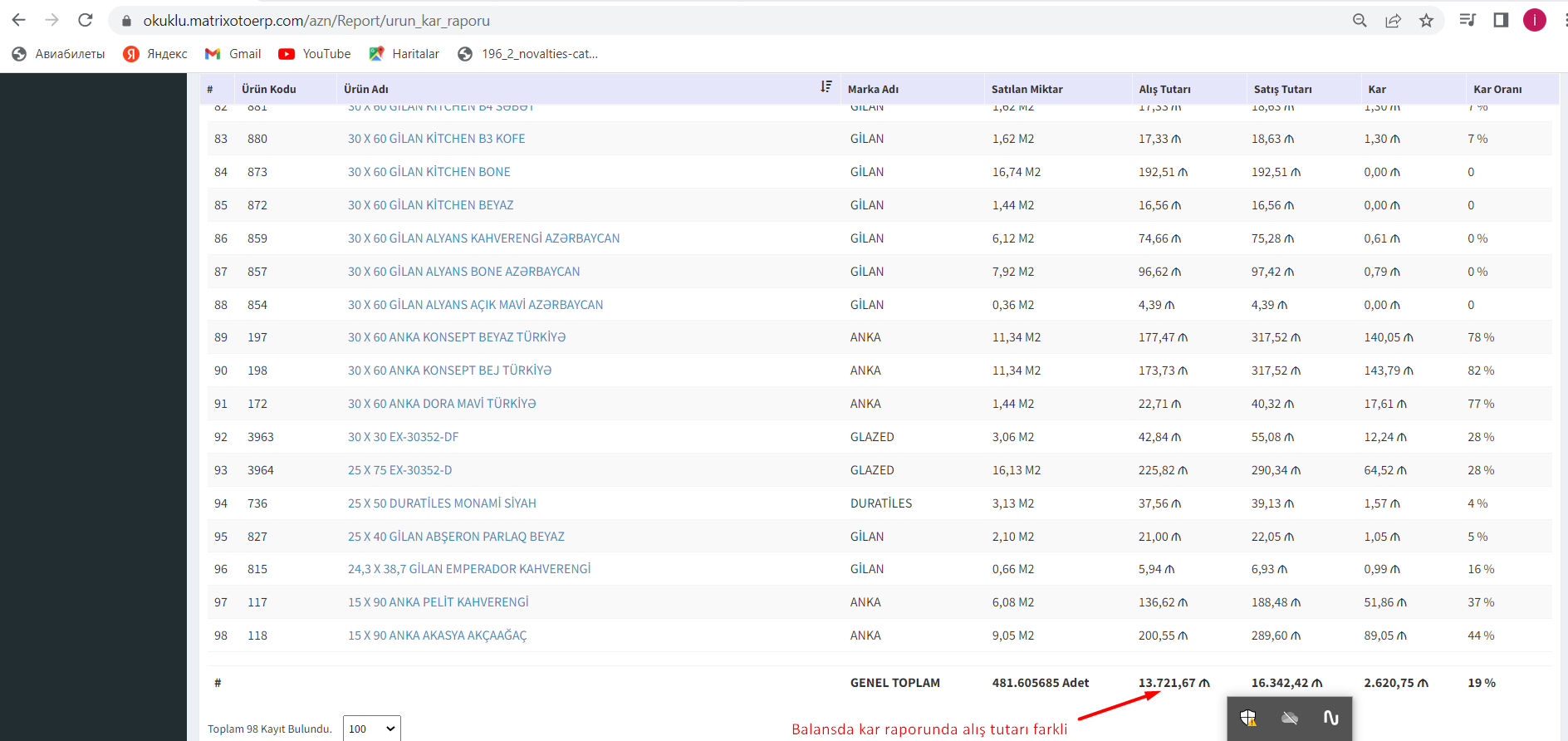The height and width of the screenshot is (741, 1568).
Task: Sort by the Satılan Miktar column header
Action: pyautogui.click(x=1027, y=89)
